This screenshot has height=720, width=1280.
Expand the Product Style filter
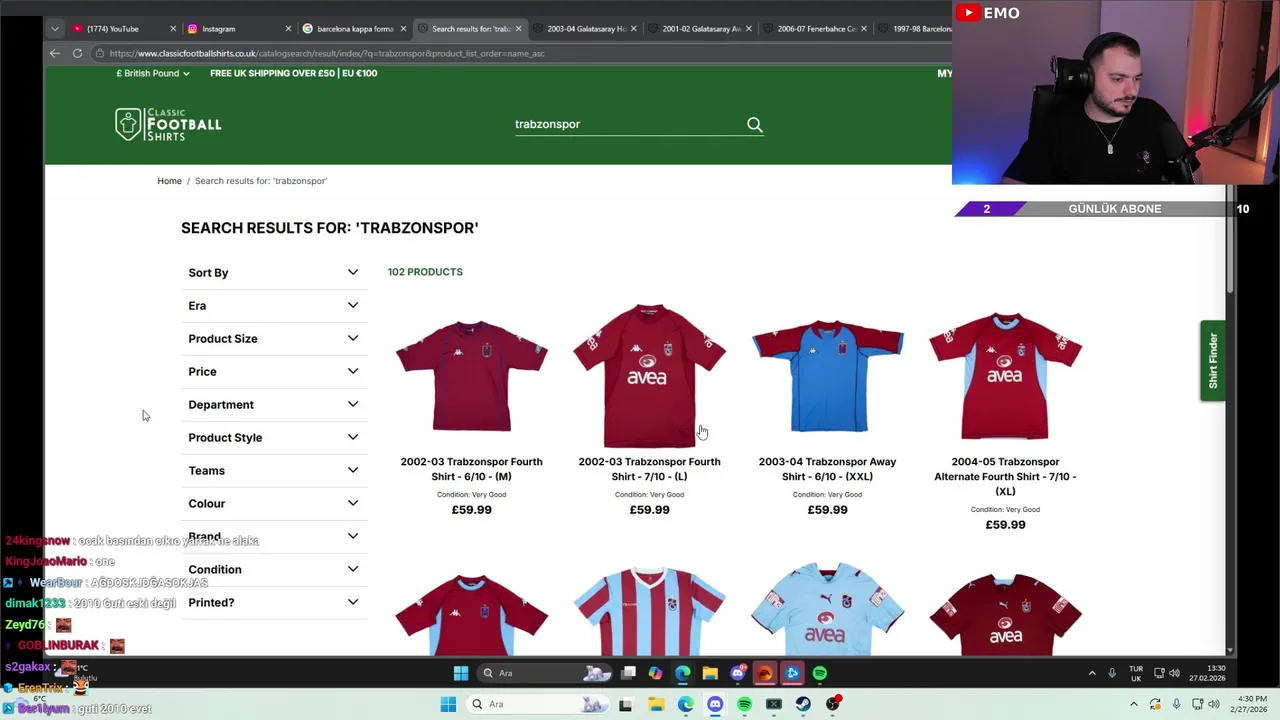273,437
